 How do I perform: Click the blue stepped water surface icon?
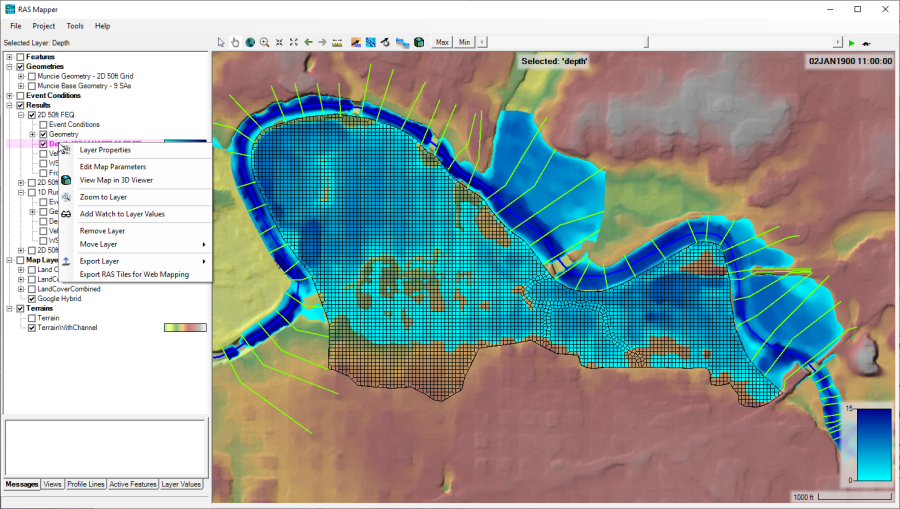click(402, 42)
